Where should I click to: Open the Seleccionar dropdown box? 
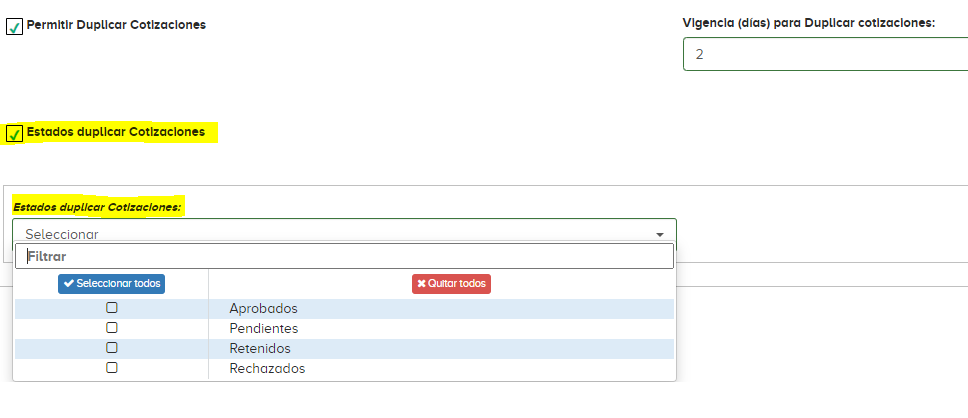(x=344, y=234)
